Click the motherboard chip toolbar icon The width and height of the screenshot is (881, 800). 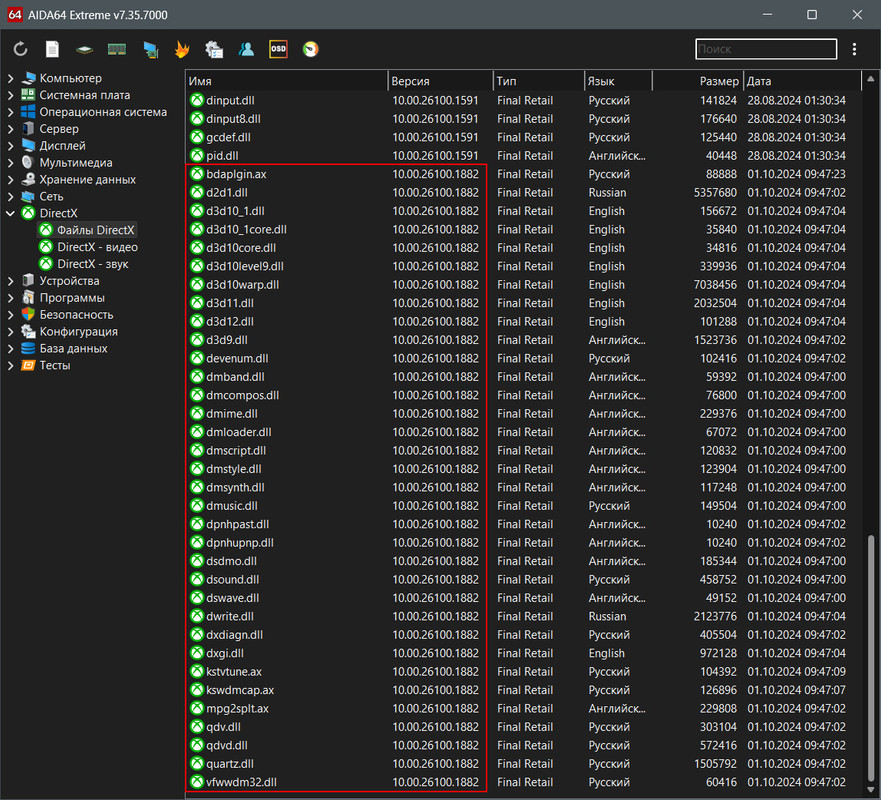[x=84, y=50]
